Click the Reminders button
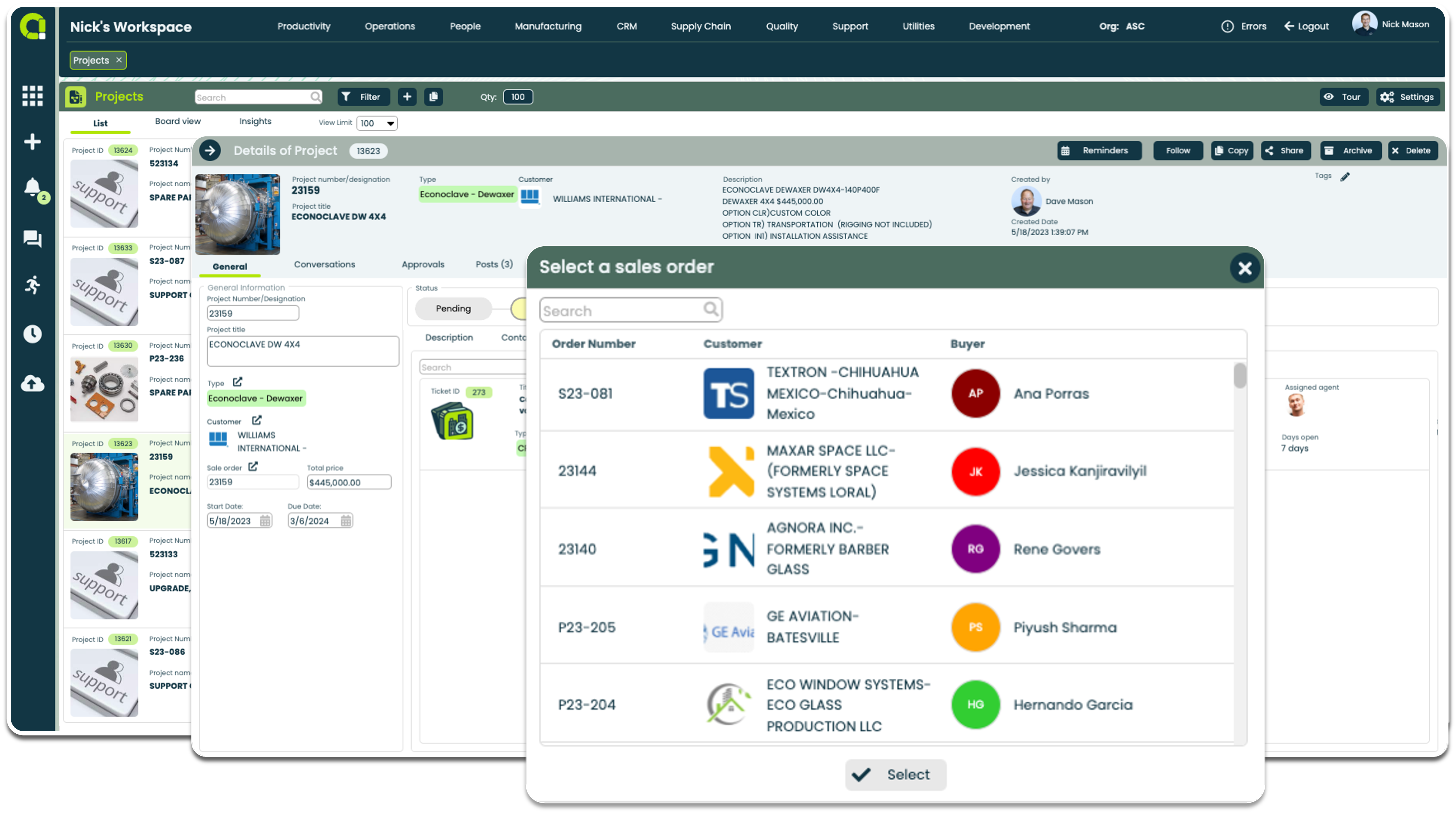Image resolution: width=1456 pixels, height=813 pixels. [x=1099, y=150]
